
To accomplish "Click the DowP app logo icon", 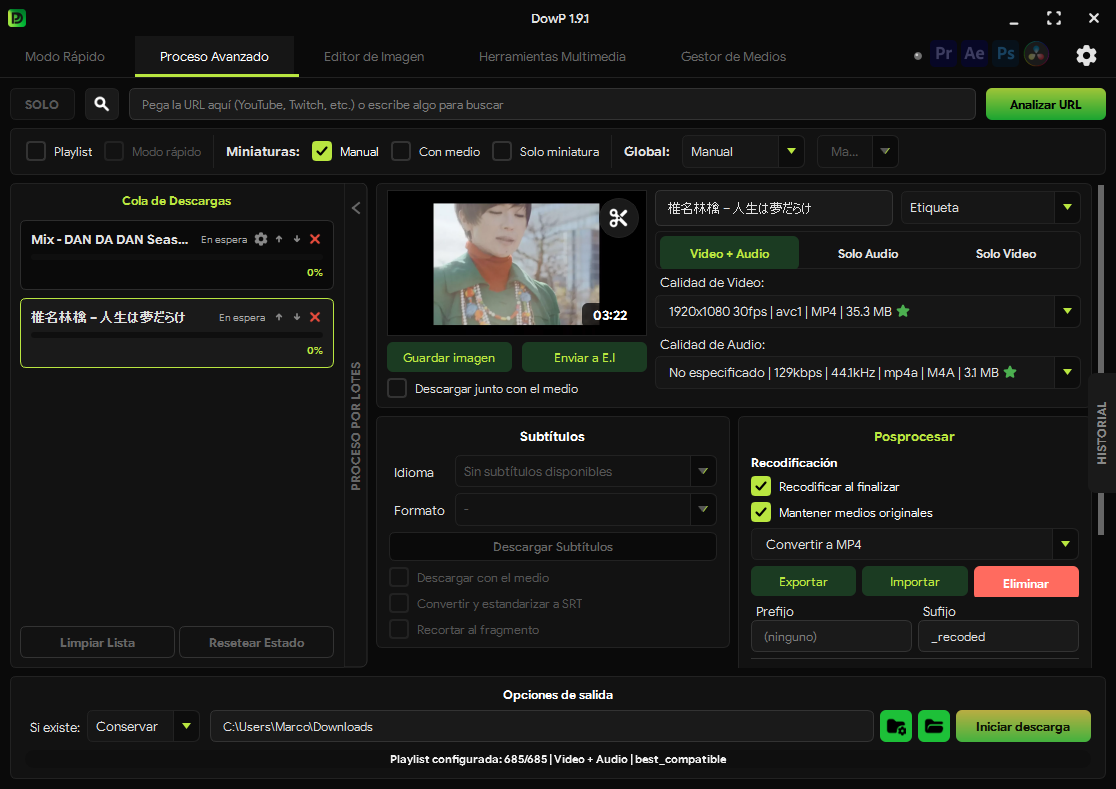I will pyautogui.click(x=17, y=18).
